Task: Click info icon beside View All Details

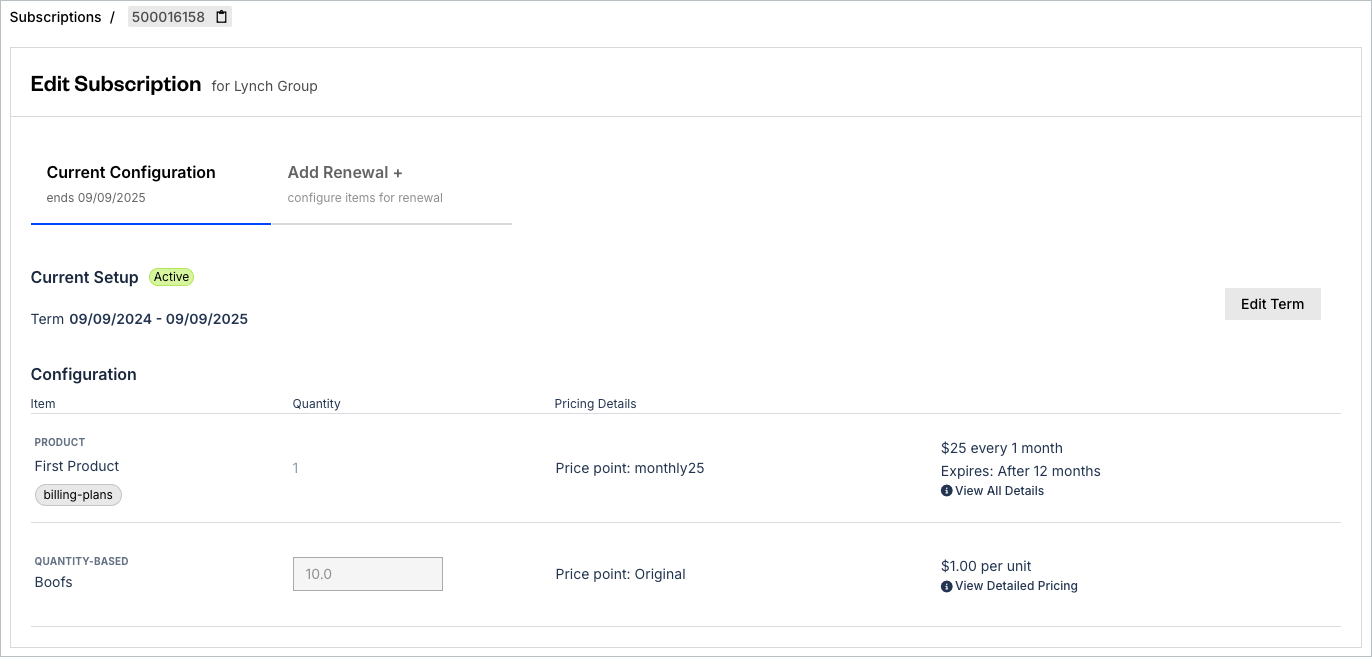Action: 946,491
